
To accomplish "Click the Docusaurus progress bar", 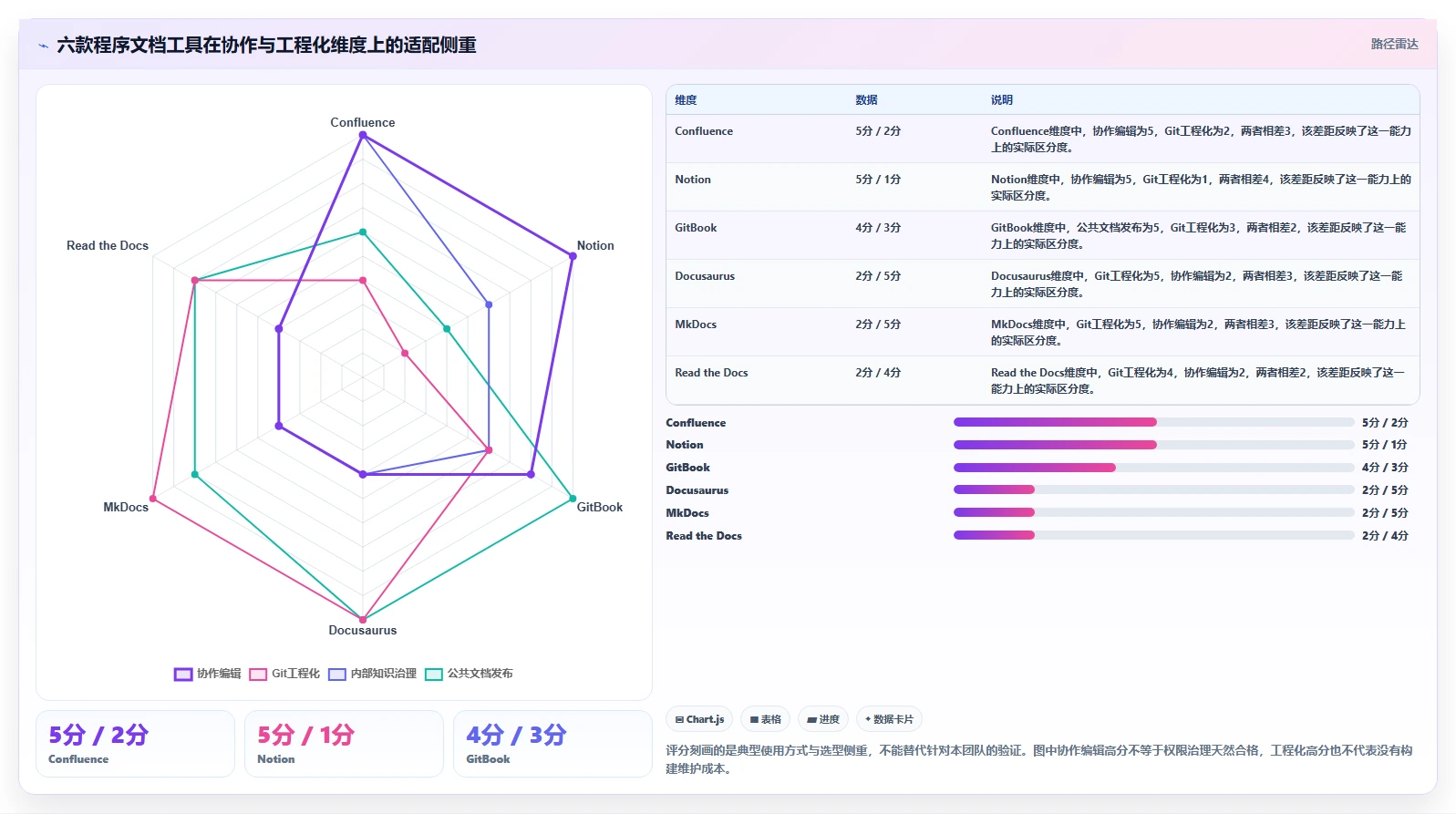I will (1153, 490).
